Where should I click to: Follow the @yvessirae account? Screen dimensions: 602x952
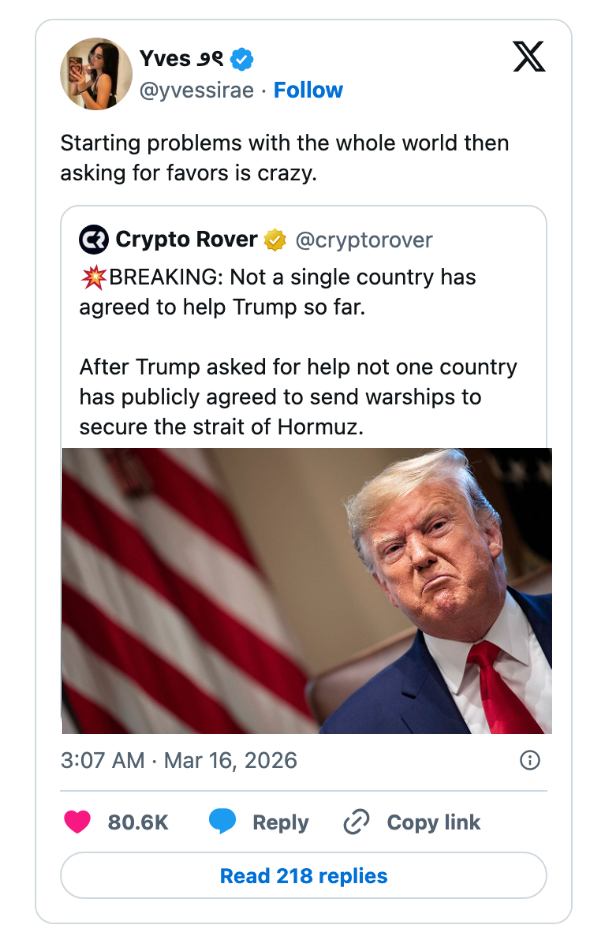[308, 90]
